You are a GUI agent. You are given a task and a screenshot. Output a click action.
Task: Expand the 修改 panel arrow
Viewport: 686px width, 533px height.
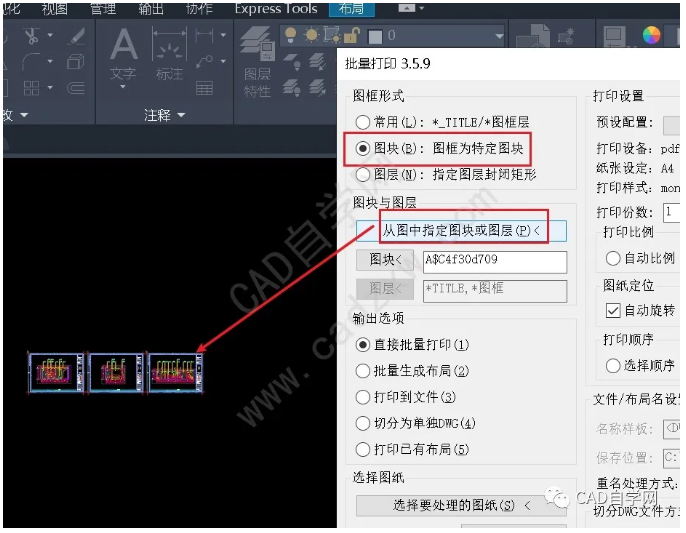24,115
